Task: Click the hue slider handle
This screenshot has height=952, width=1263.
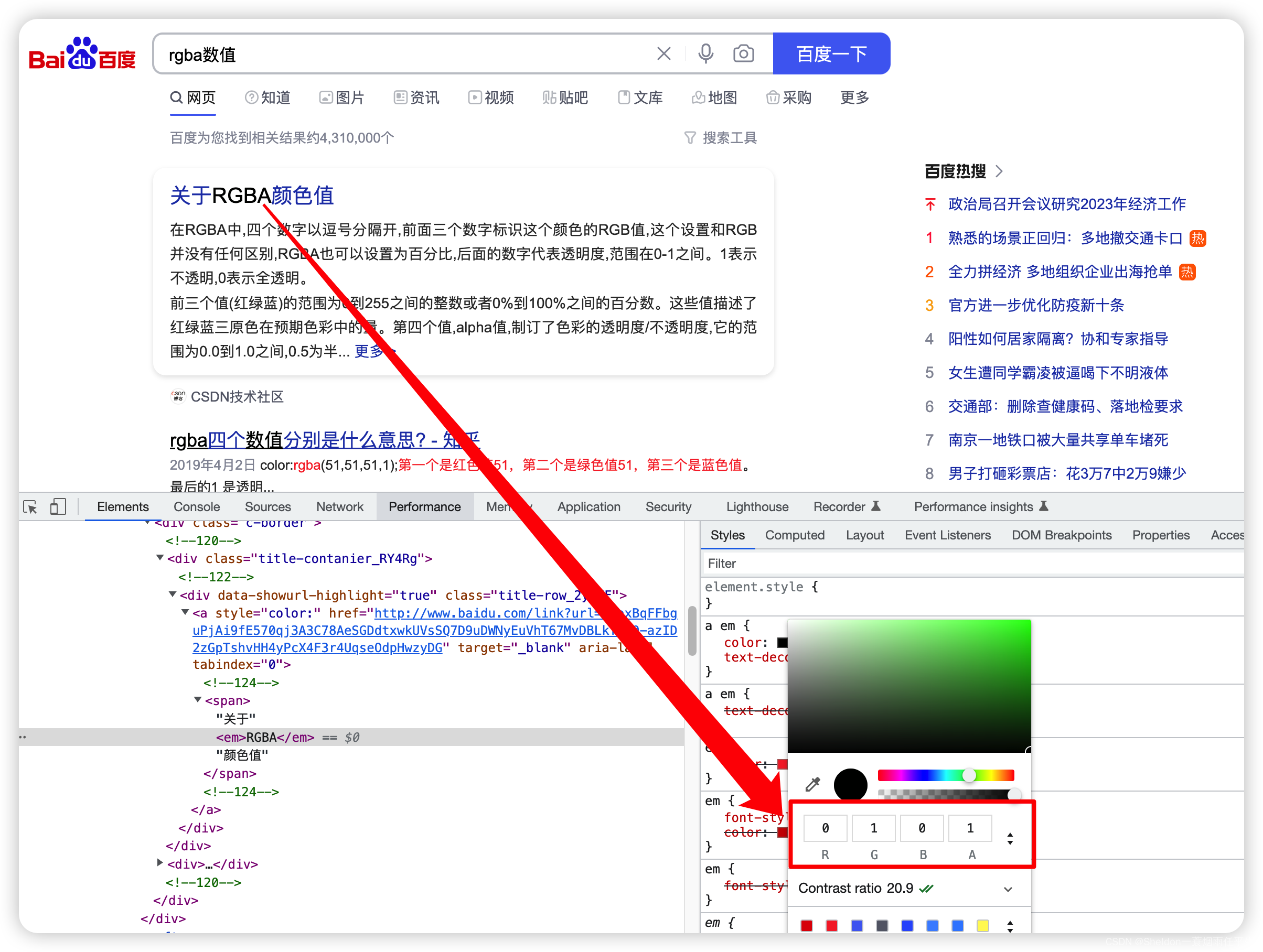Action: tap(968, 775)
